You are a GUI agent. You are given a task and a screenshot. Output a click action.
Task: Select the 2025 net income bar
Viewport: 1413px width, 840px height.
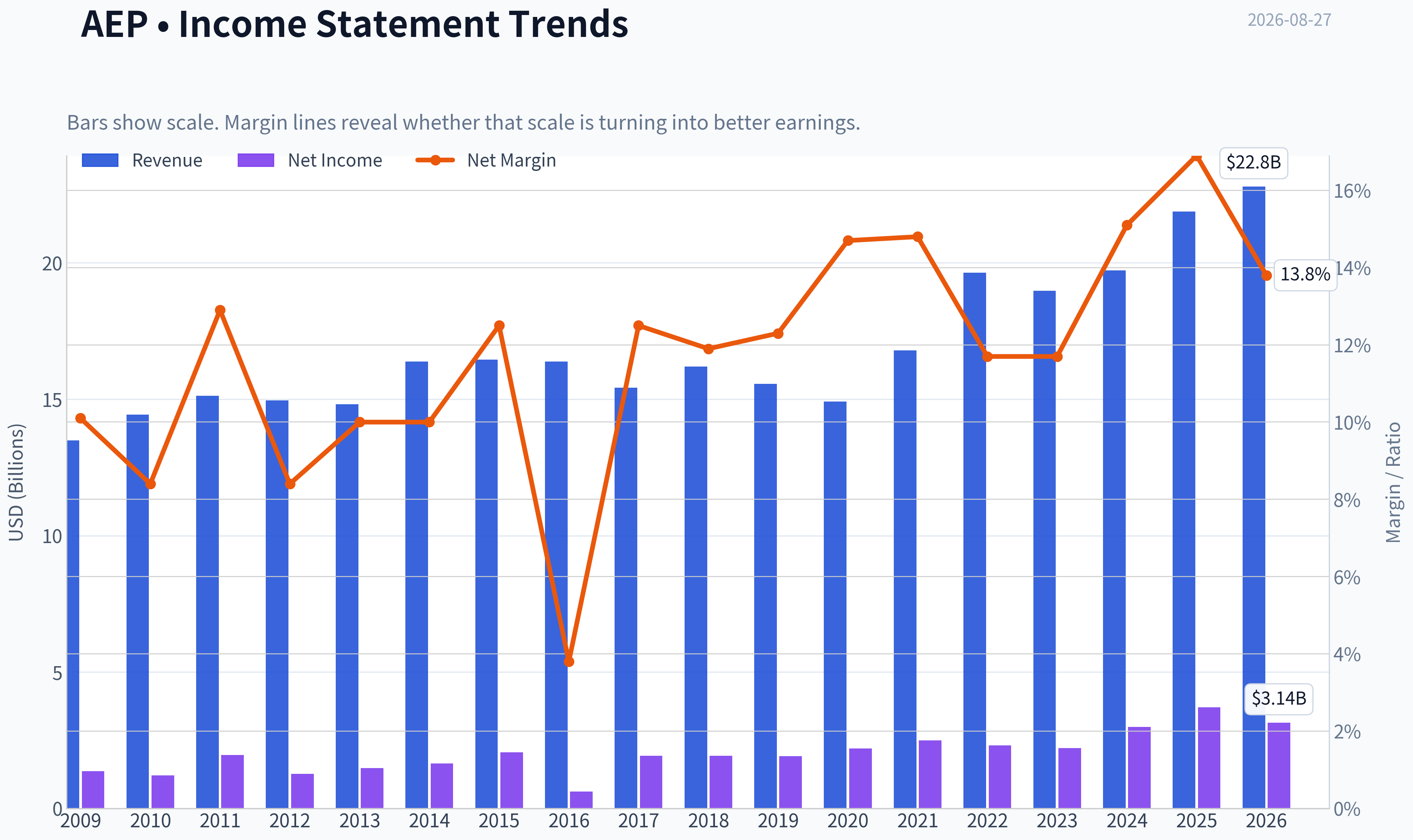1209,757
